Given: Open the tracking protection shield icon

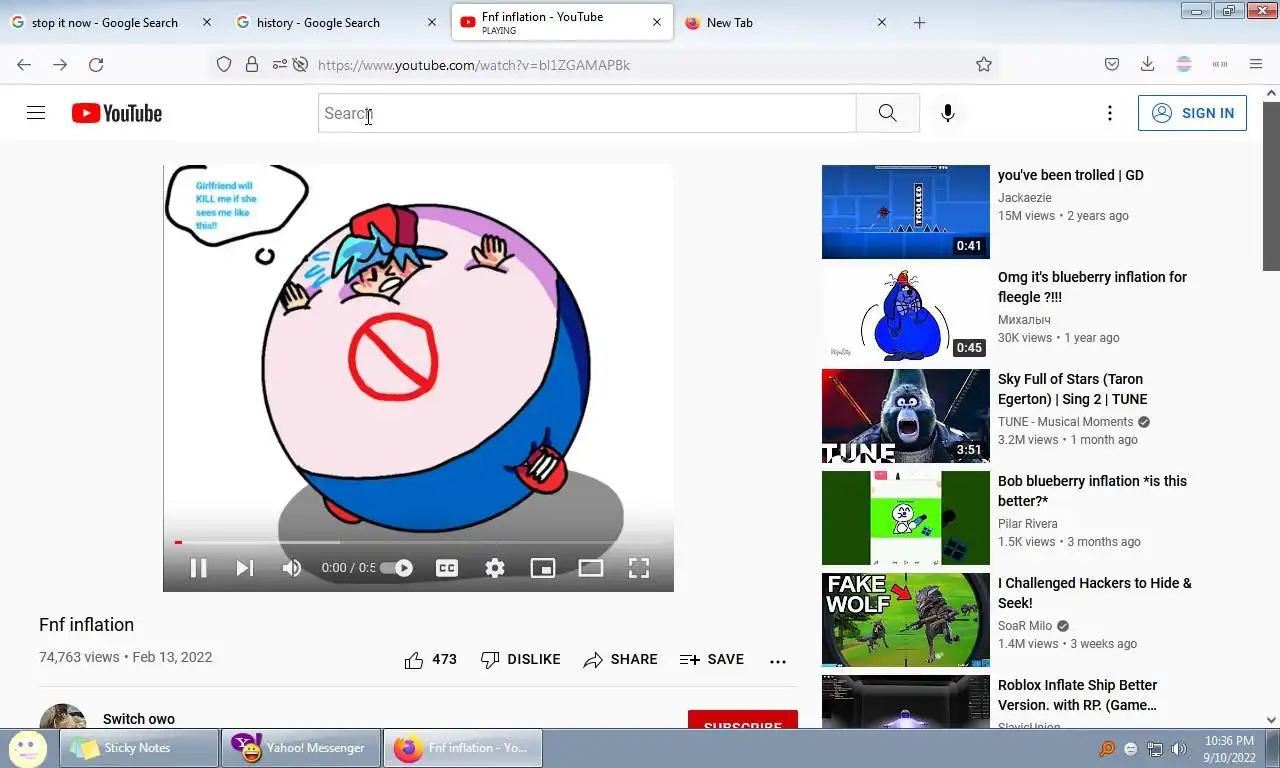Looking at the screenshot, I should [x=224, y=65].
